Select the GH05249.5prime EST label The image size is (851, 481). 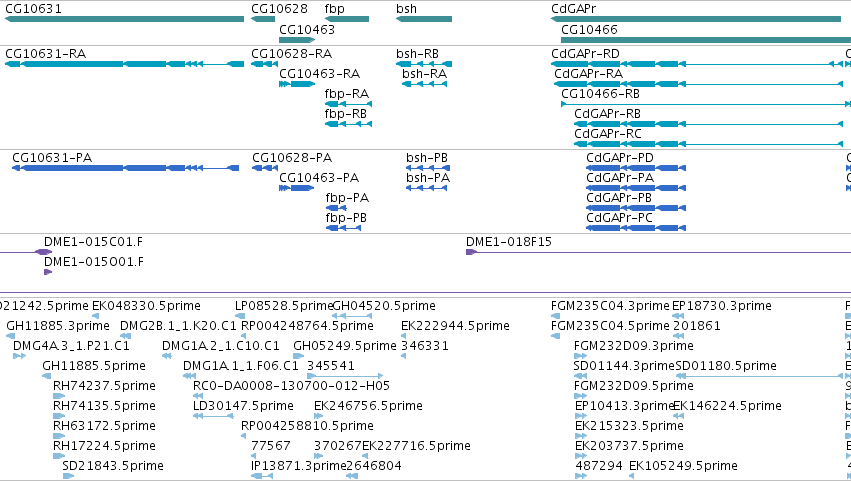345,346
